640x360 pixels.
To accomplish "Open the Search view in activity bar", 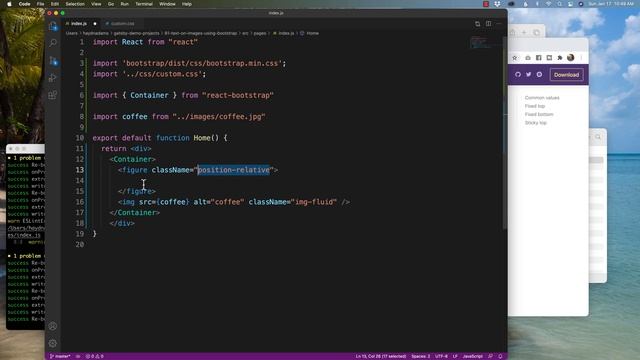I will (53, 43).
